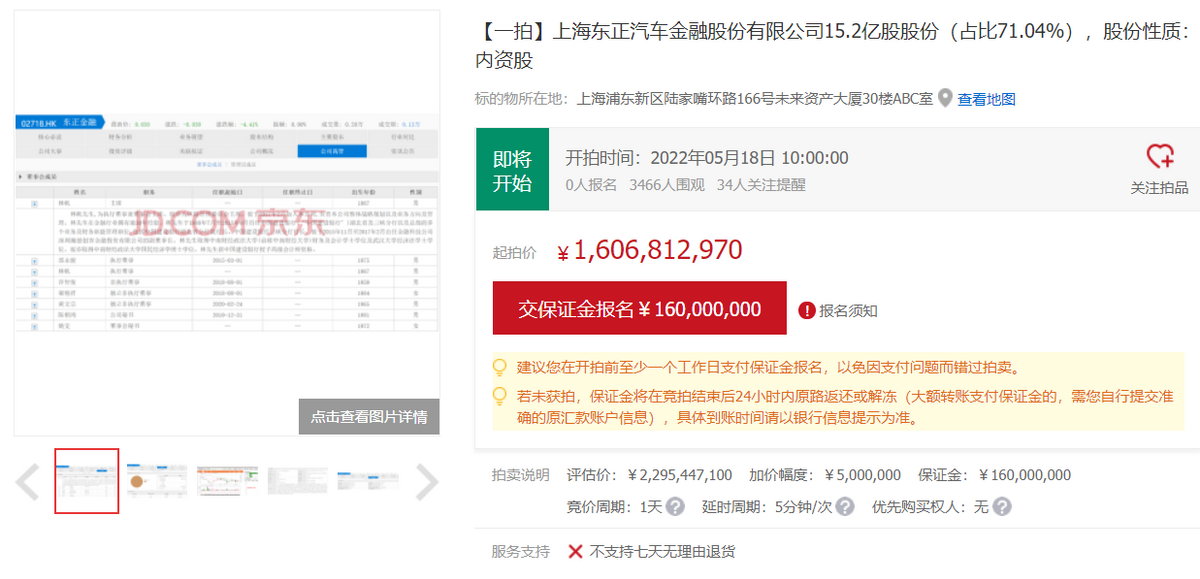
Task: Go to next thumbnail with right arrow
Action: pos(427,482)
